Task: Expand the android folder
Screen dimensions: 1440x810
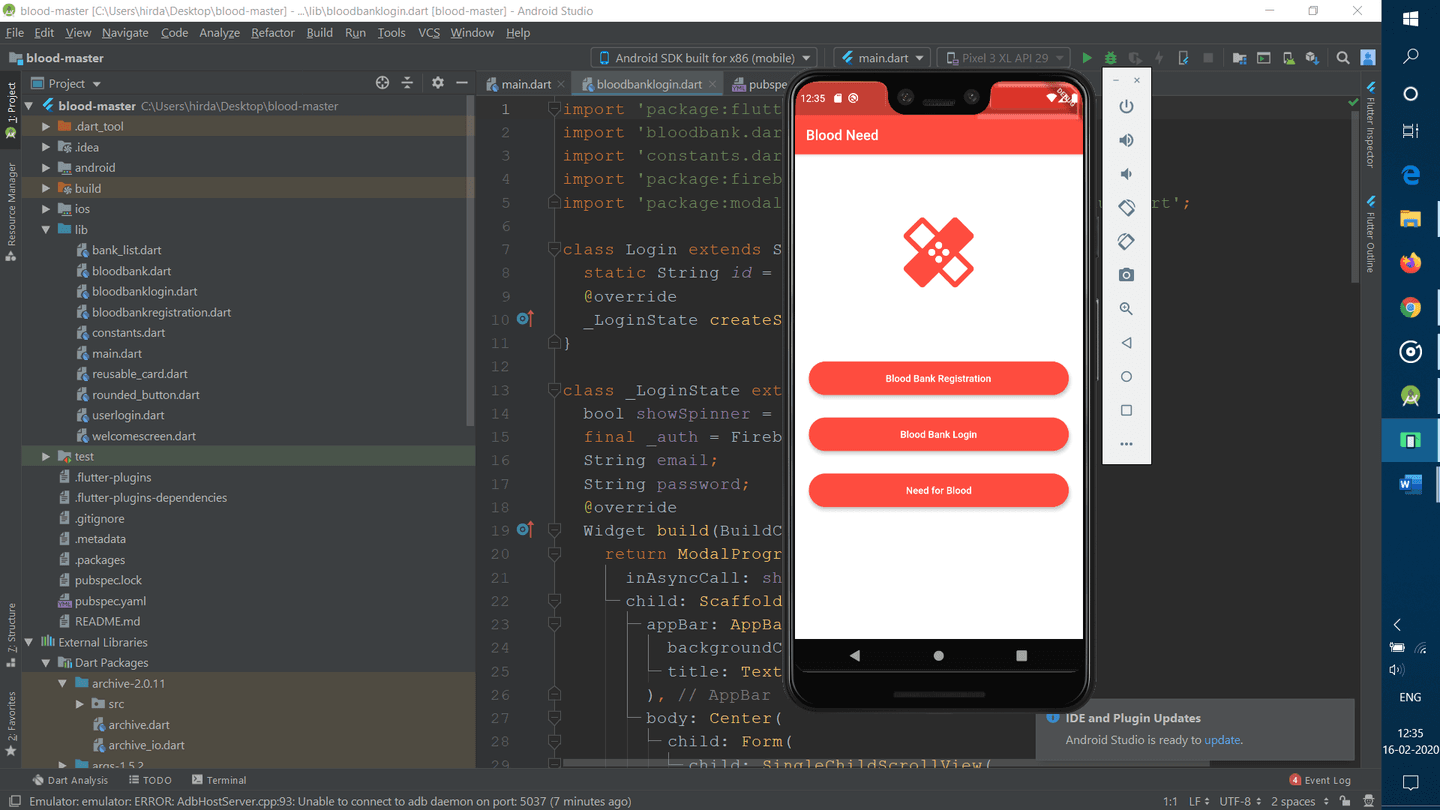Action: tap(46, 167)
